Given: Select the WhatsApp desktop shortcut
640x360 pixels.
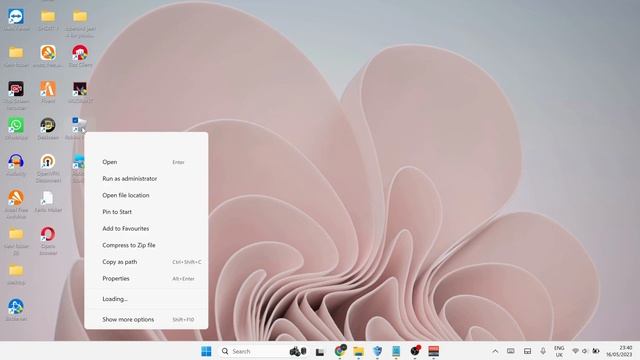Looking at the screenshot, I should pos(16,125).
